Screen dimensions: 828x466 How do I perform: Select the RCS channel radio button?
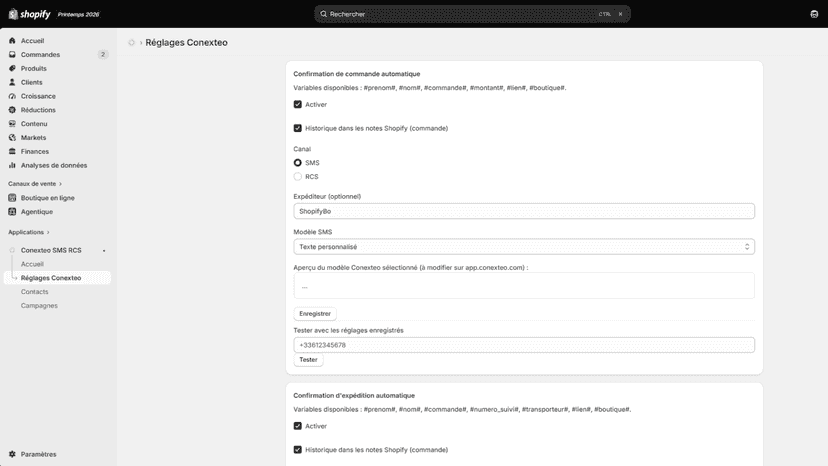point(298,176)
